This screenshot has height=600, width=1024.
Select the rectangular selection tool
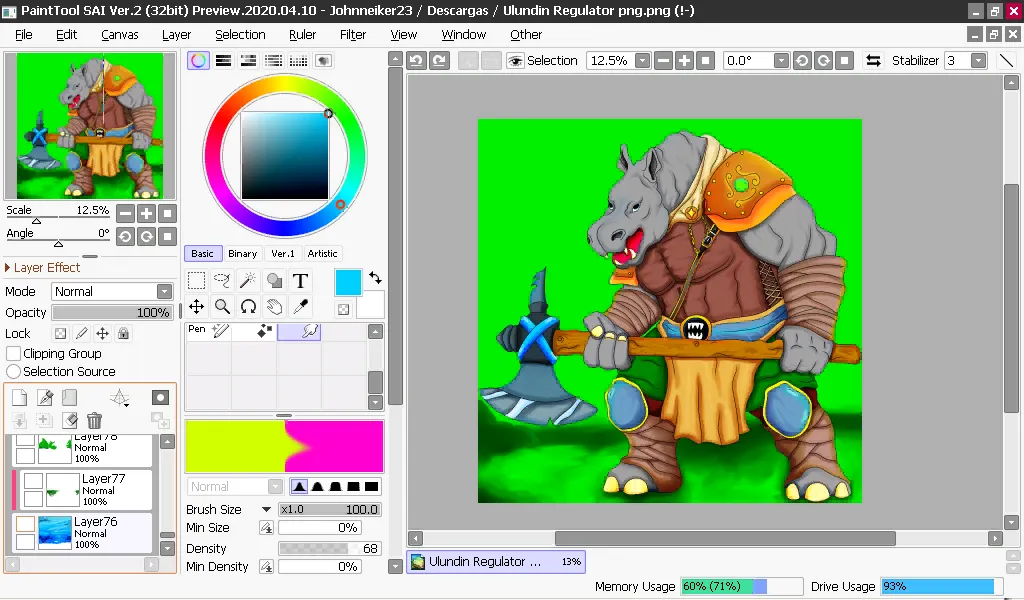(196, 281)
